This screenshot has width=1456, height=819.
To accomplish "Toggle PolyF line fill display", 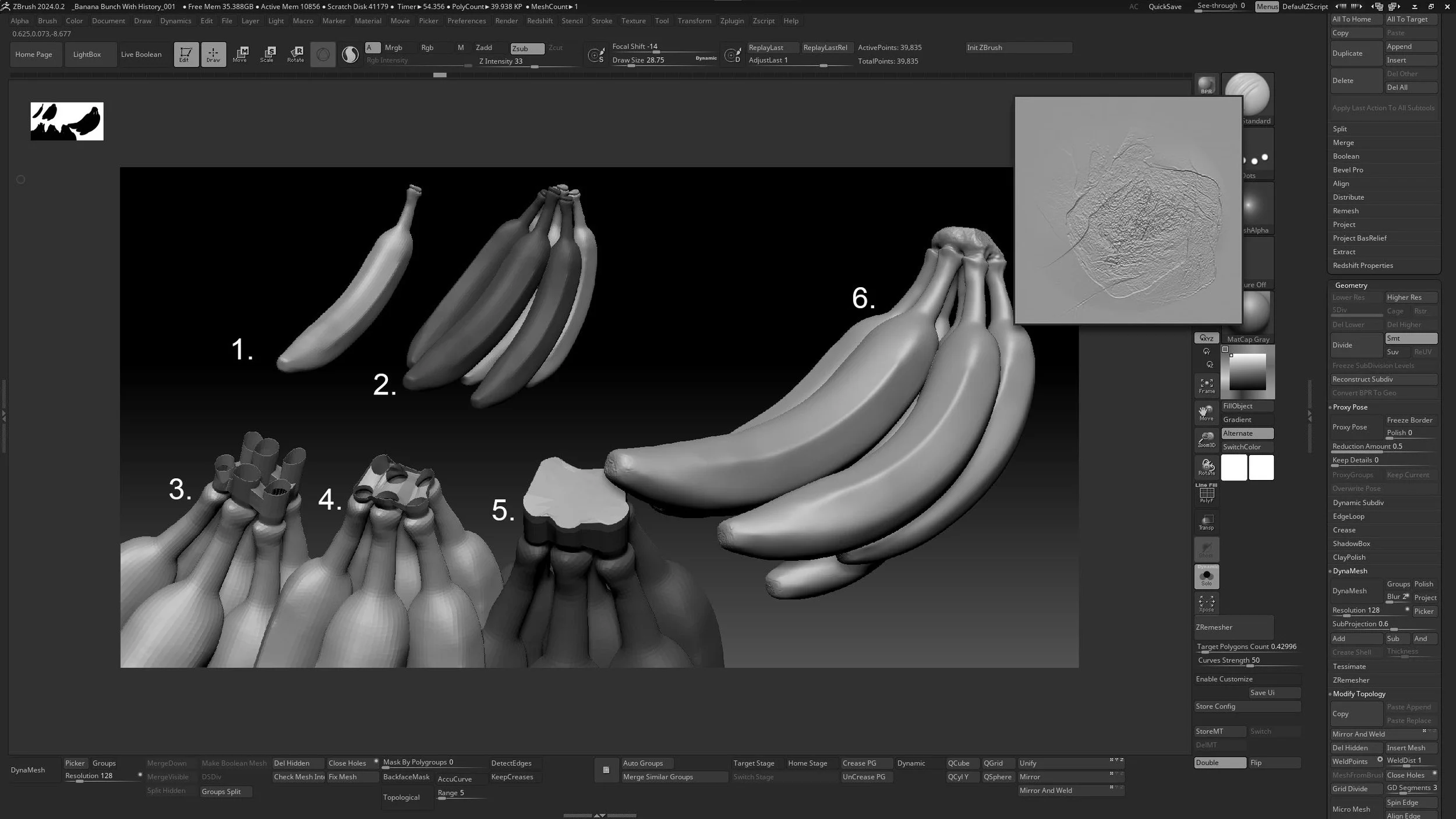I will (1206, 494).
